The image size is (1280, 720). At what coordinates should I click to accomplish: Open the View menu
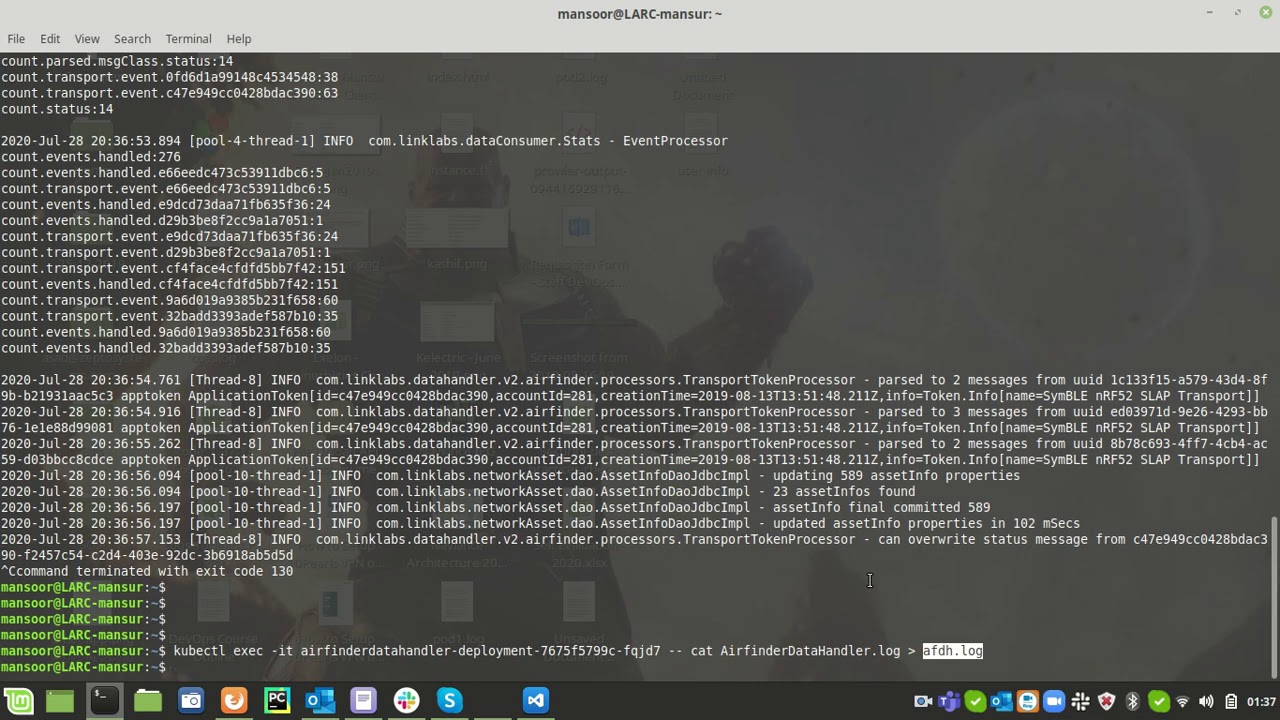[x=87, y=39]
